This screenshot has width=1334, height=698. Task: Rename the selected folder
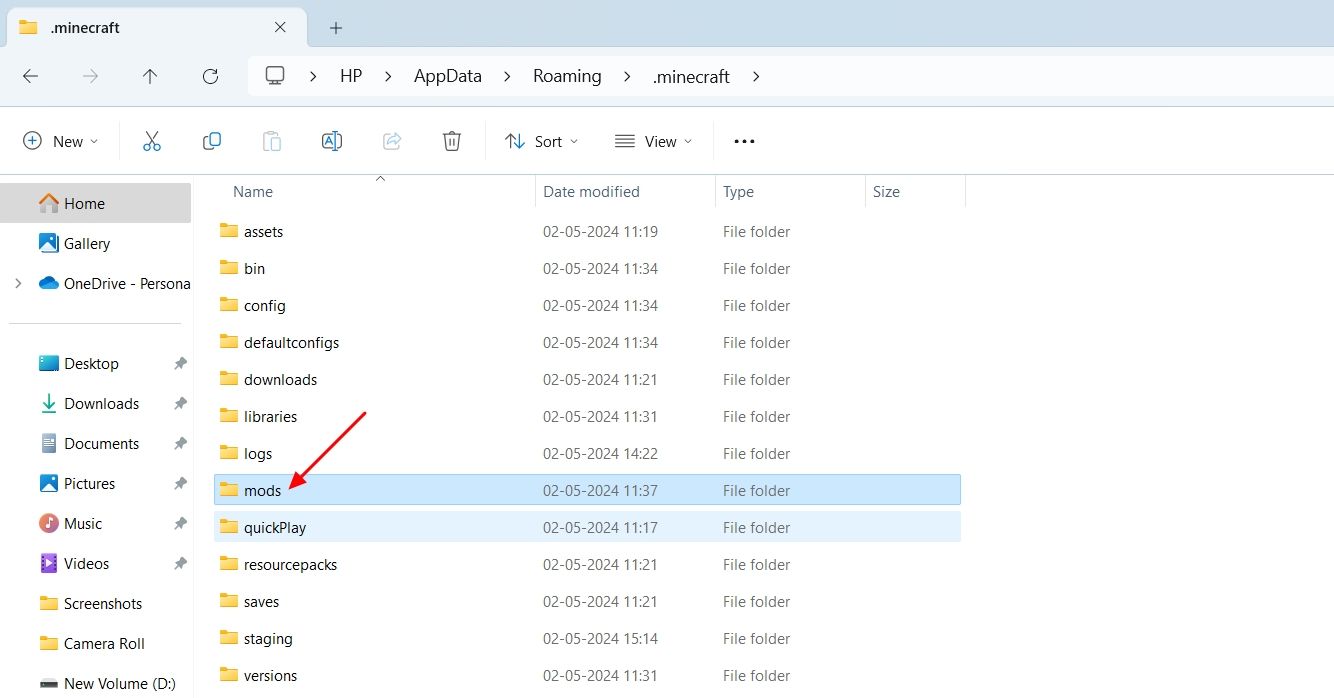332,141
